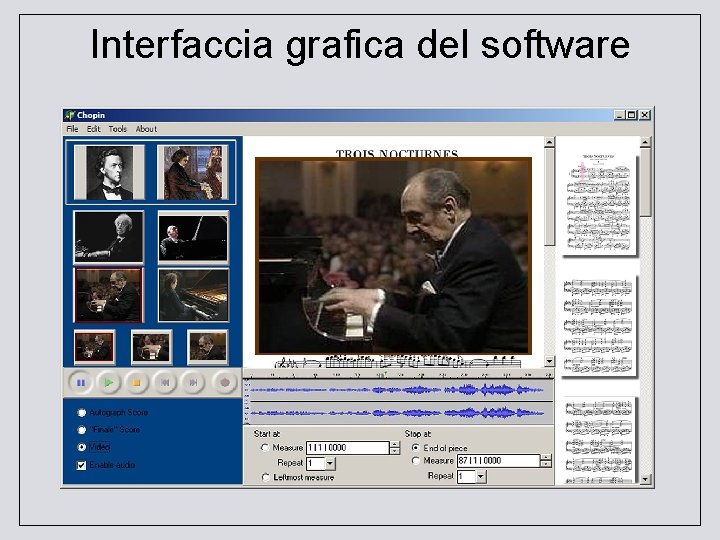Screen dimensions: 720x540
Task: Click the thumbnail panel scroll up arrow
Action: (x=645, y=142)
